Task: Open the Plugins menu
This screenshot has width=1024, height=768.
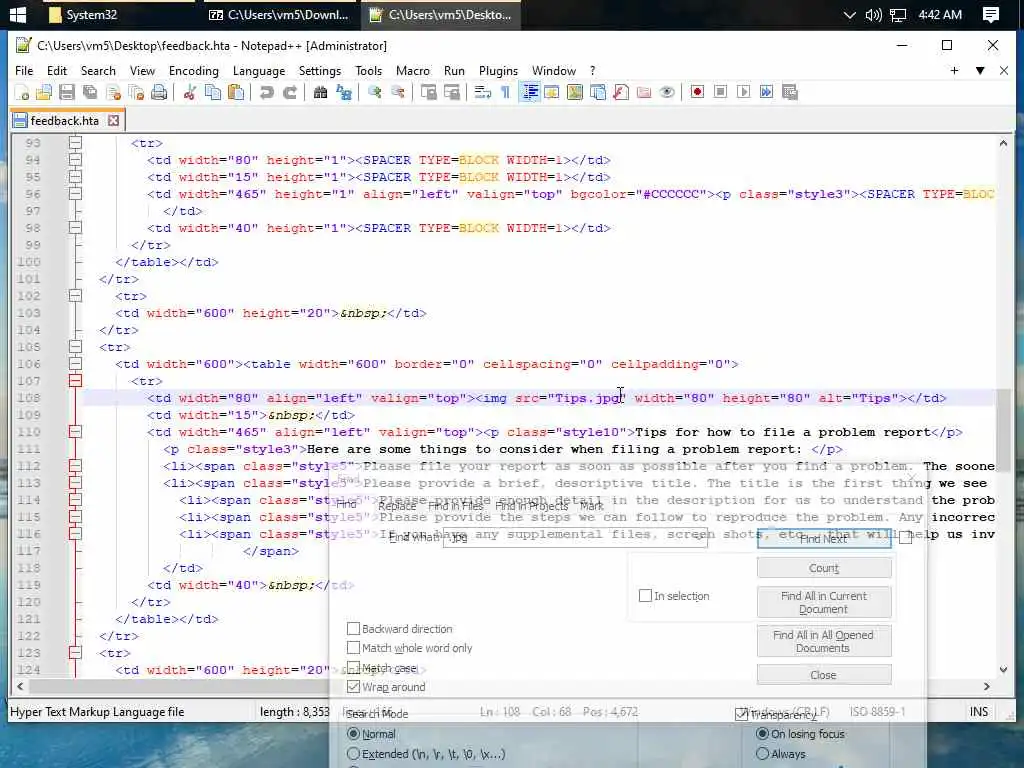Action: (498, 71)
